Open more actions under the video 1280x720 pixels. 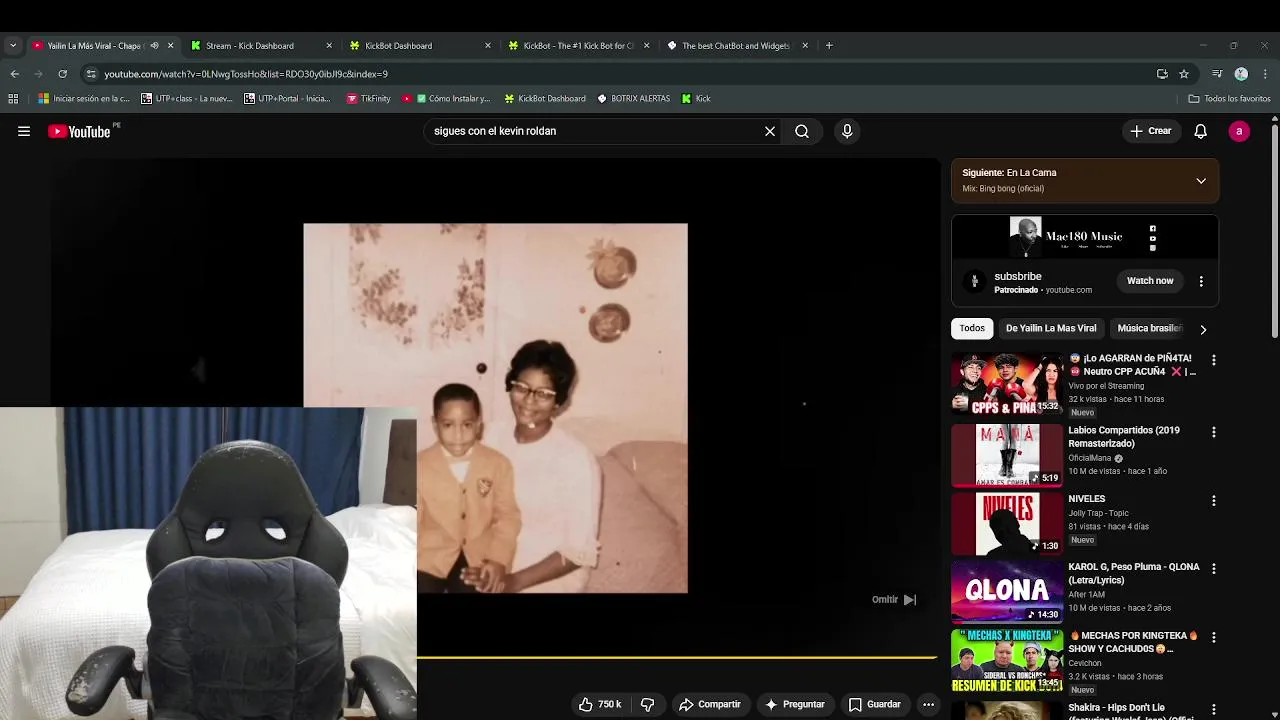pyautogui.click(x=928, y=704)
